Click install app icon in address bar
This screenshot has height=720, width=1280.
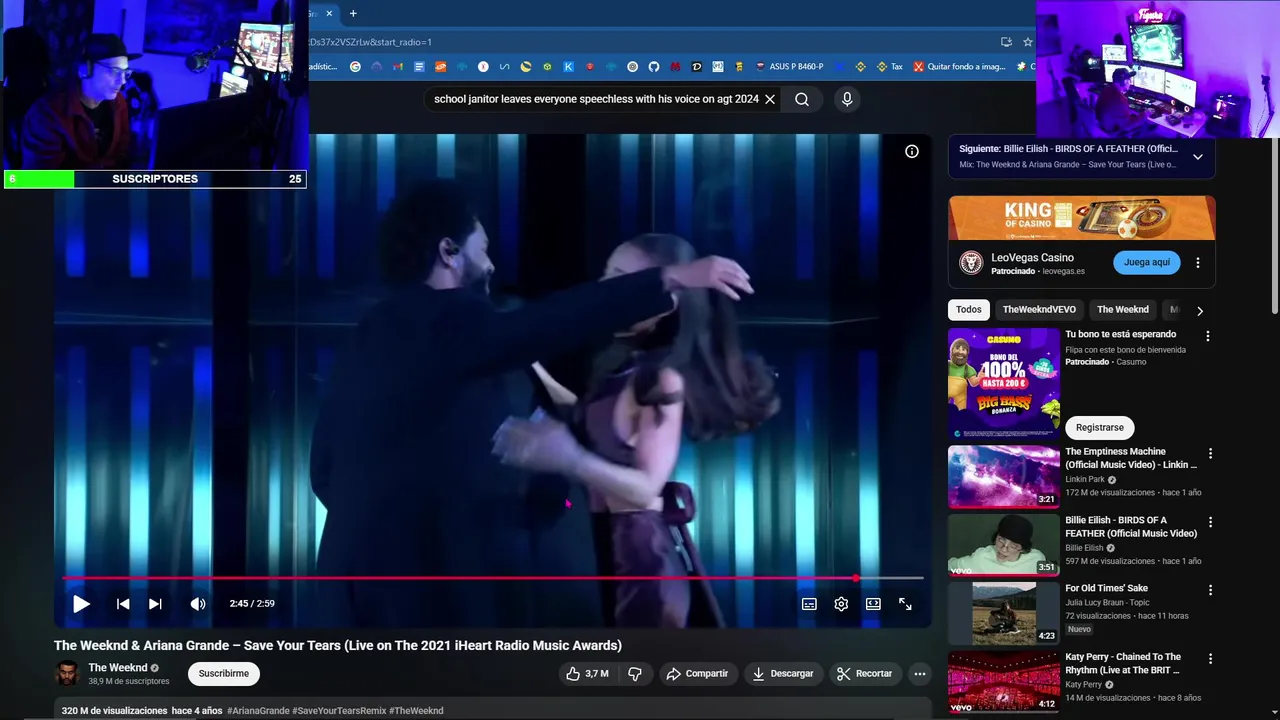(1006, 42)
